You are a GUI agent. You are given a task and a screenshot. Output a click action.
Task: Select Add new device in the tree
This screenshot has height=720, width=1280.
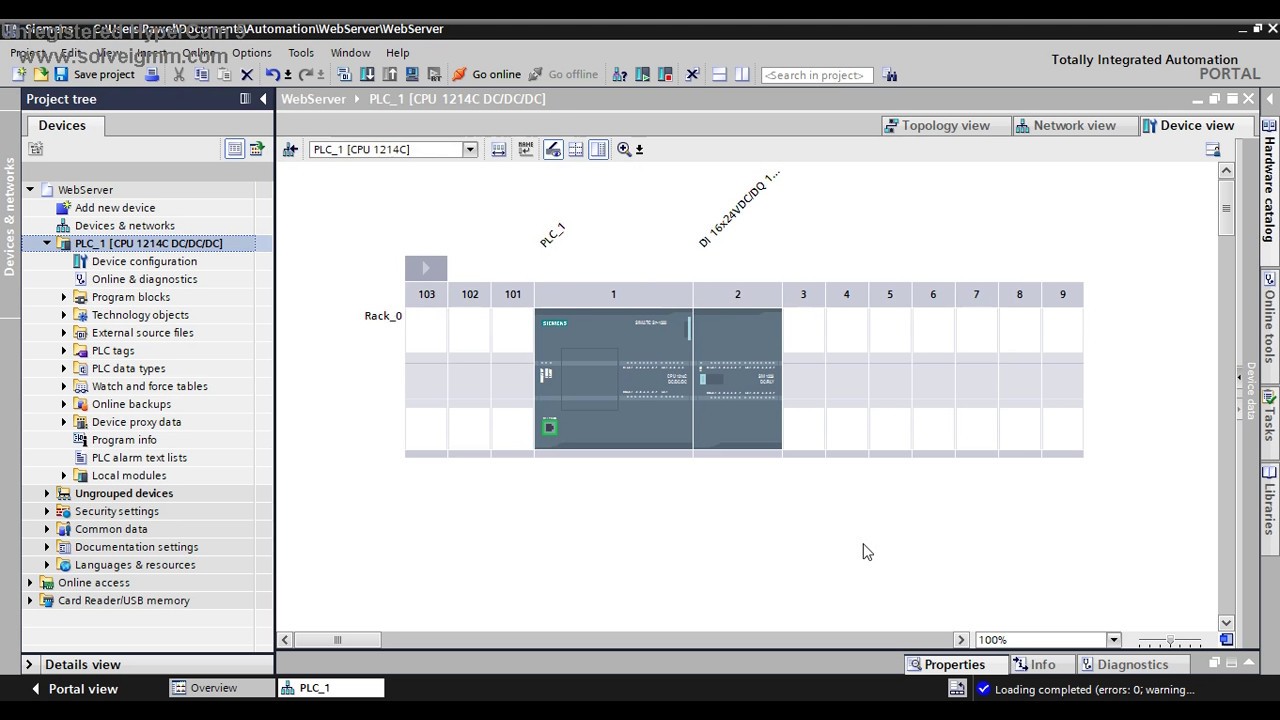114,208
